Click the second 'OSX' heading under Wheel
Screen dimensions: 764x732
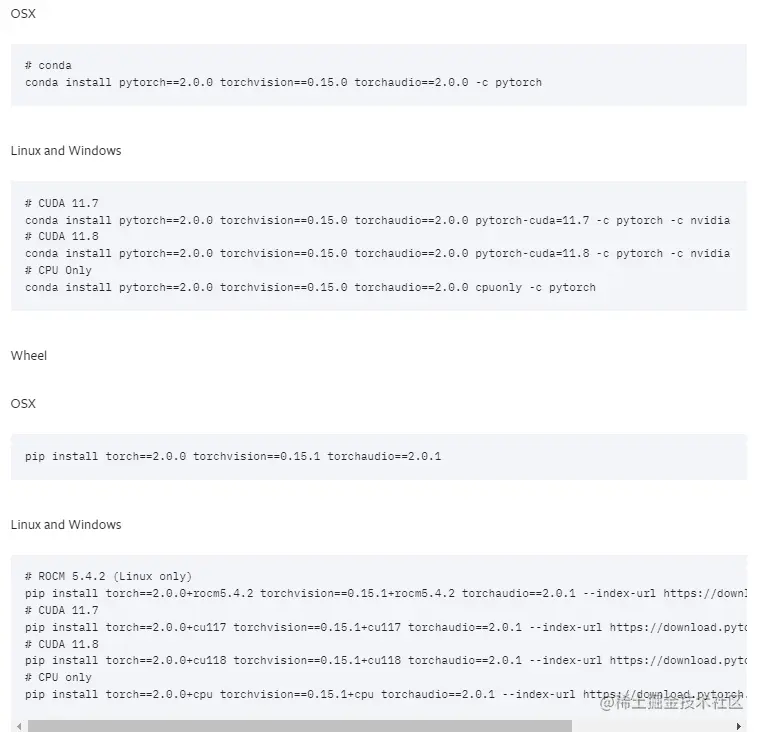click(23, 404)
